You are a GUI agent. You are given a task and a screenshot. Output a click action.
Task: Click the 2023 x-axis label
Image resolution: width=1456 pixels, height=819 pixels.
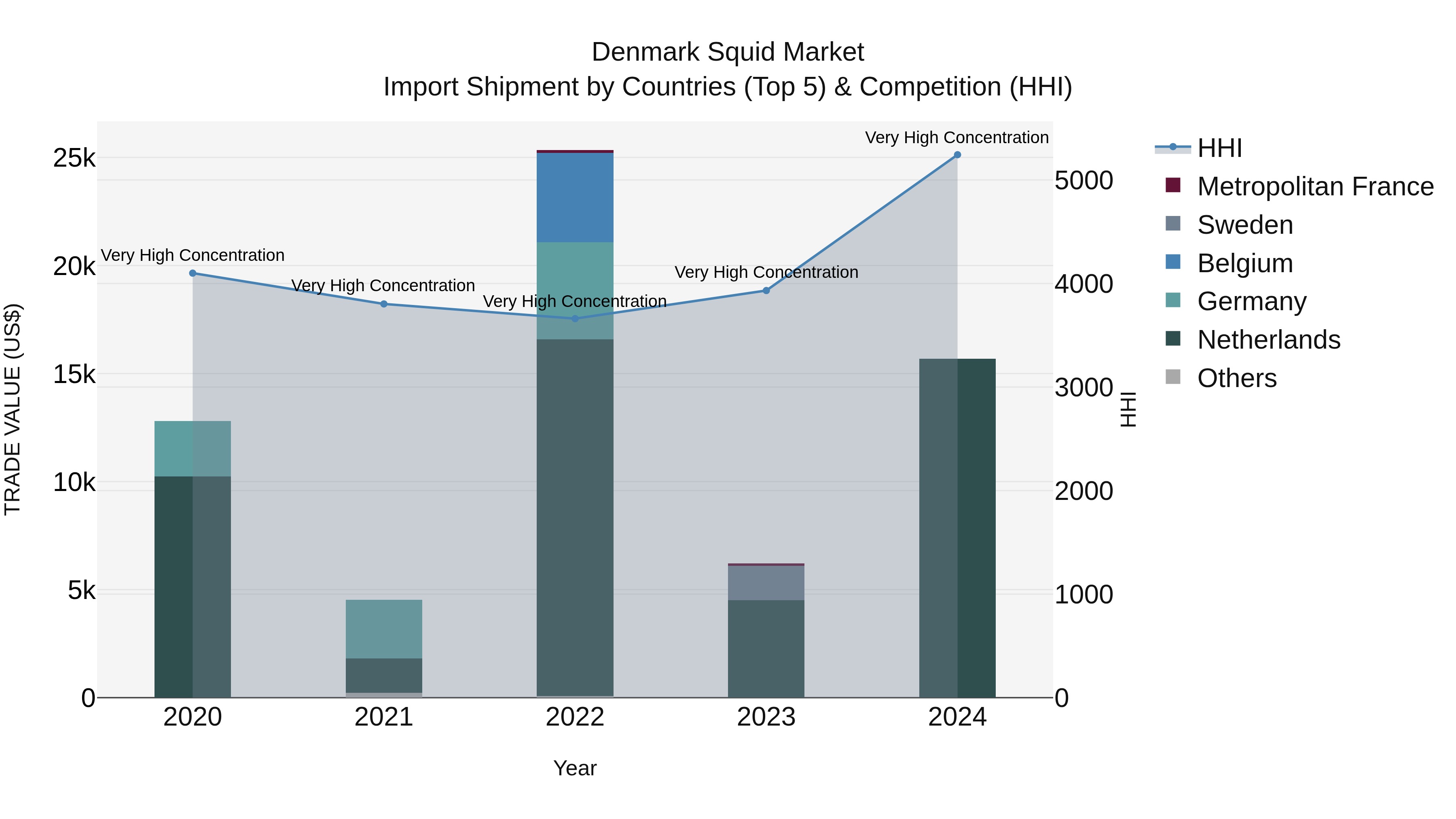766,717
